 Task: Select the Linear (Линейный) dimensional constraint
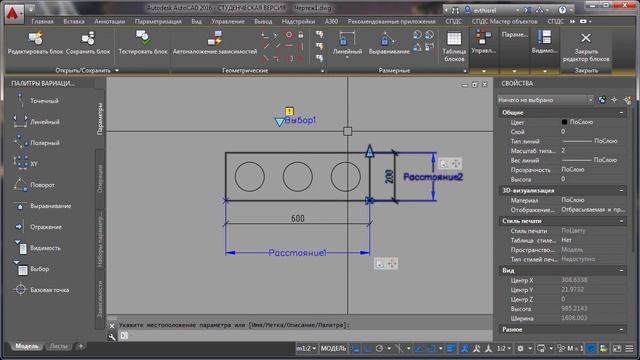[x=347, y=43]
